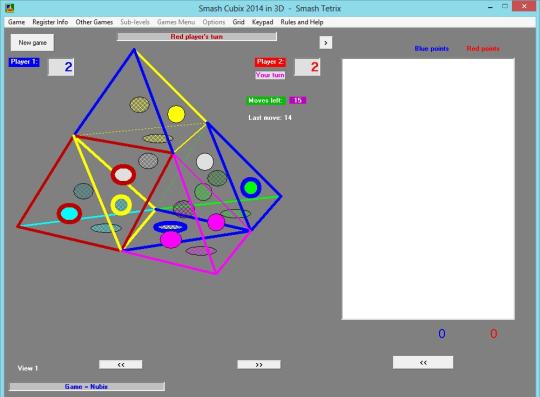Click the 'Last move: 14' text
Screen dimensions: 540x397
tap(270, 118)
